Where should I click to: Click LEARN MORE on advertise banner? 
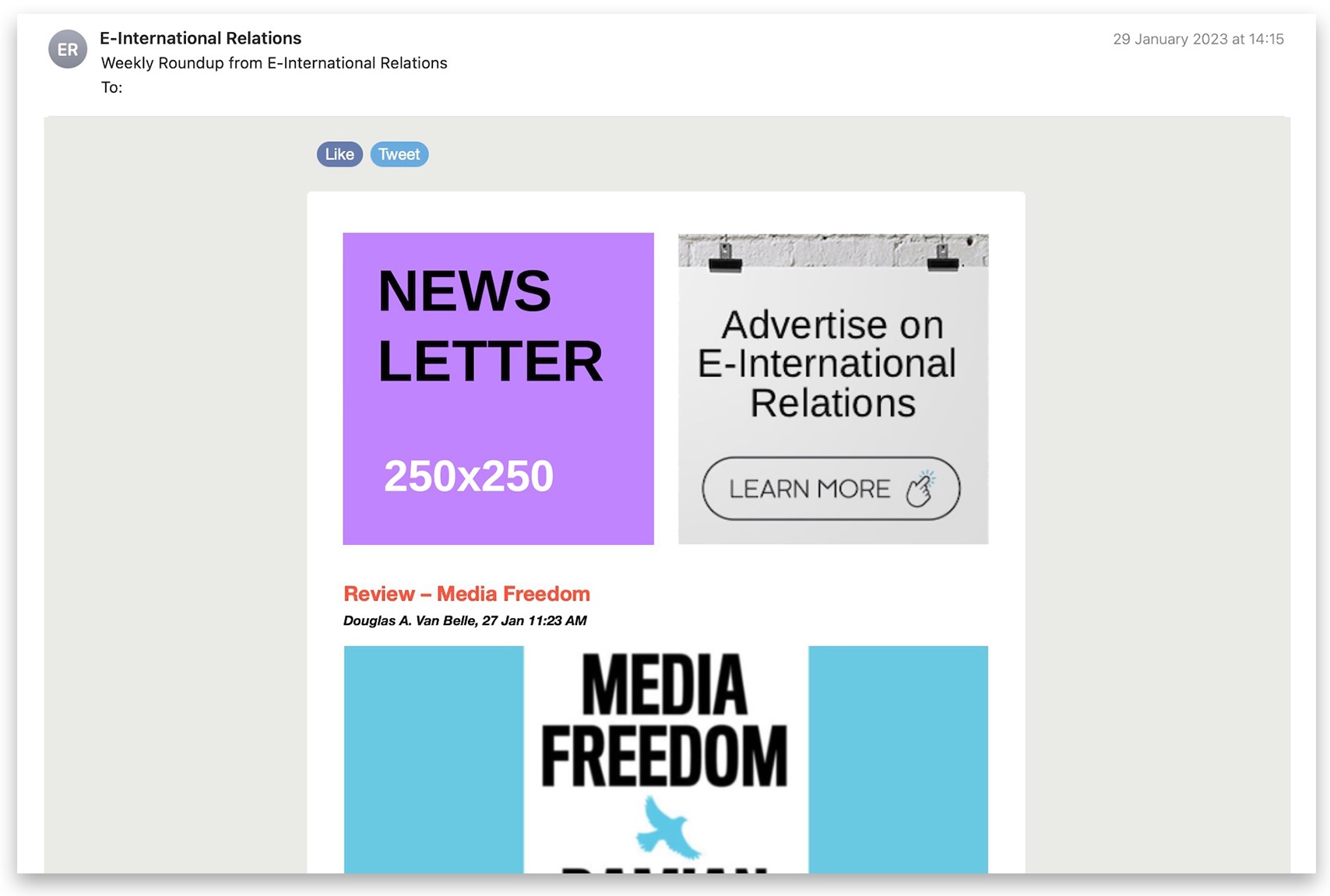click(831, 489)
